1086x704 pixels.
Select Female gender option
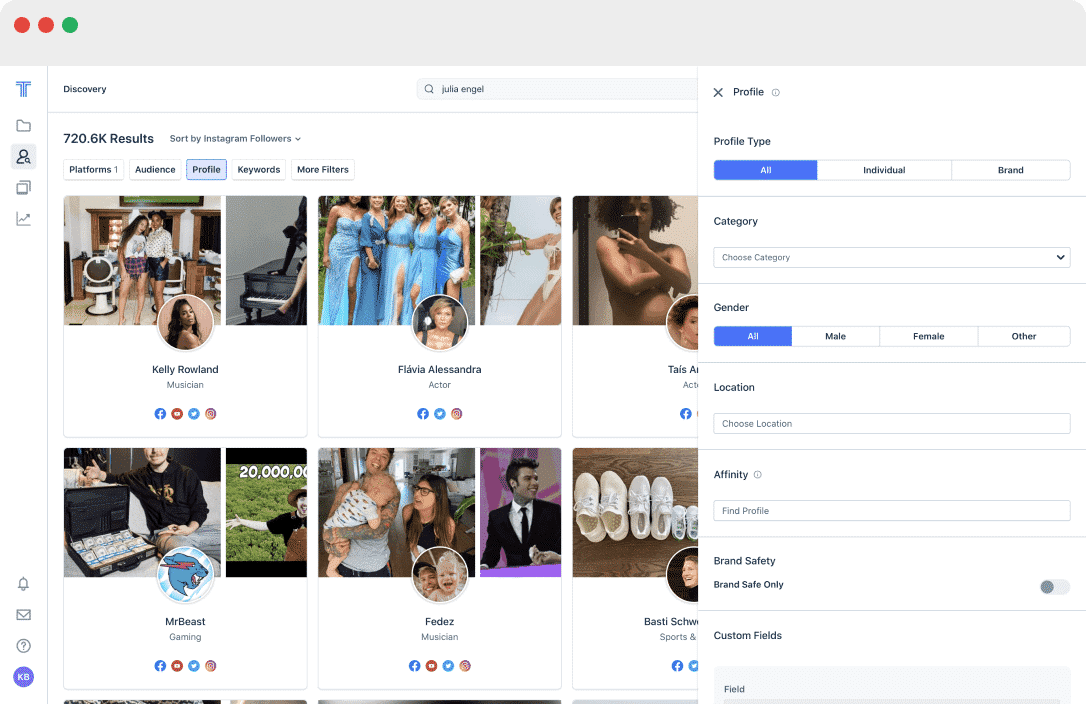[928, 336]
